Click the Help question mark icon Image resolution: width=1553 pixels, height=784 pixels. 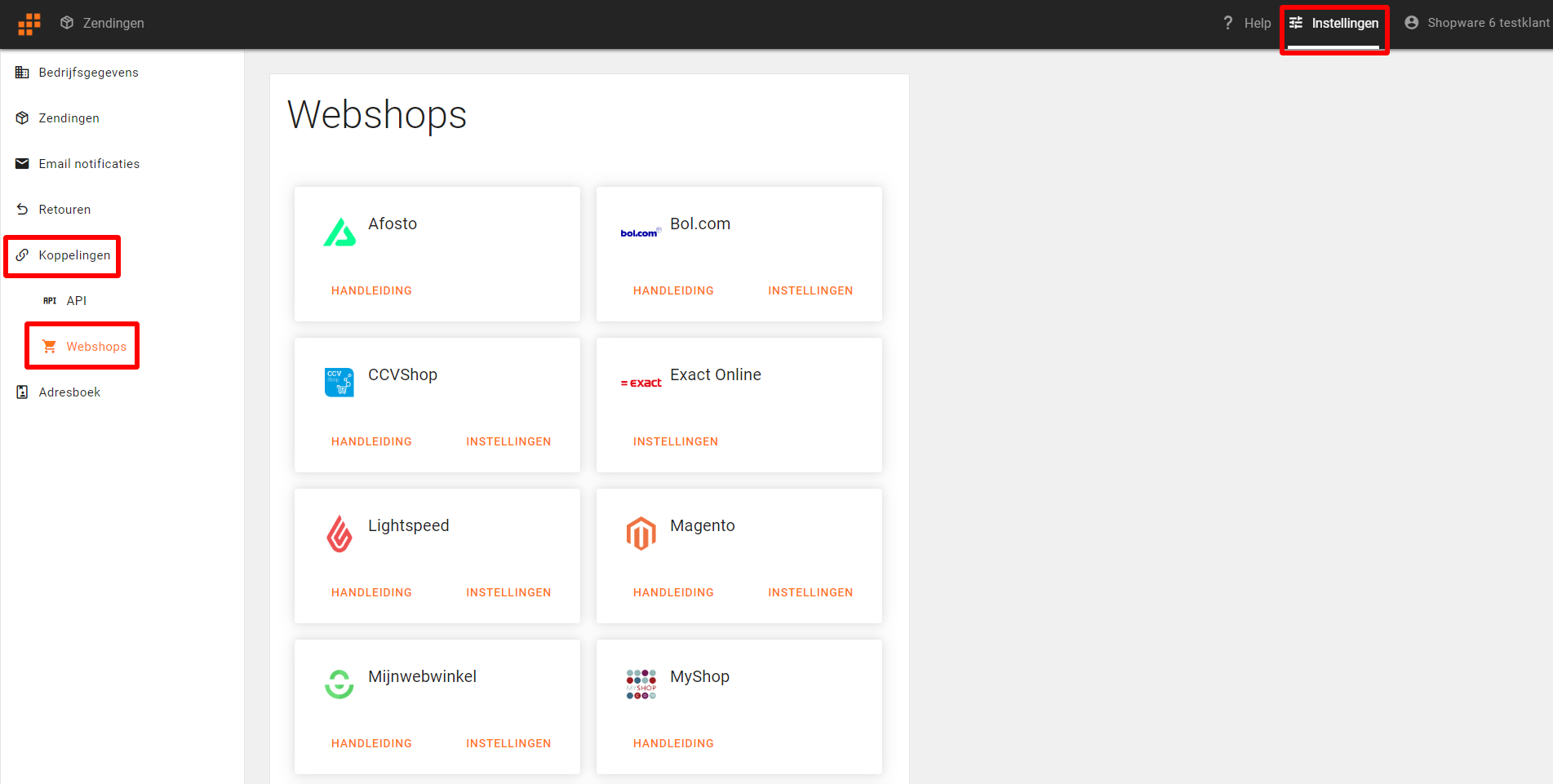1228,23
